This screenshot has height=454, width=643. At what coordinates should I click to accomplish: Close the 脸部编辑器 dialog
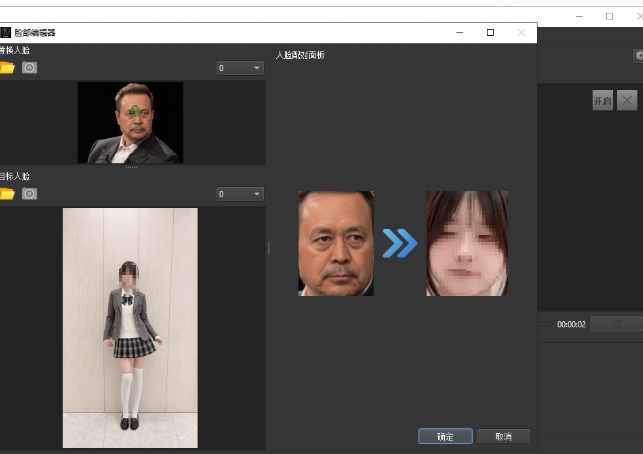(x=521, y=32)
